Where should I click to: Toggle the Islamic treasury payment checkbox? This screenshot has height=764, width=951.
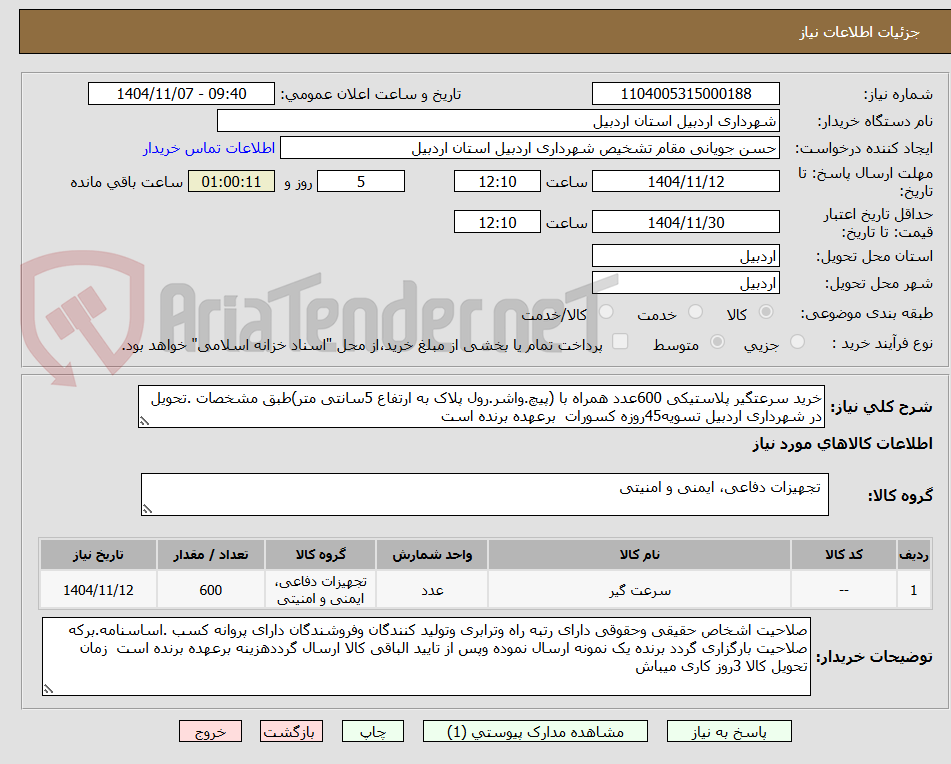[620, 342]
